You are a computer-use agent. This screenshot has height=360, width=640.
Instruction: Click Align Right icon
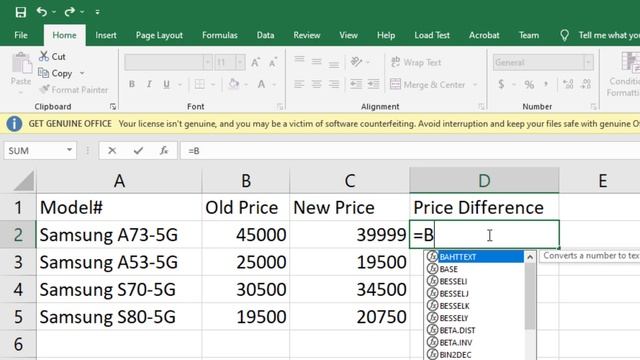tap(334, 84)
